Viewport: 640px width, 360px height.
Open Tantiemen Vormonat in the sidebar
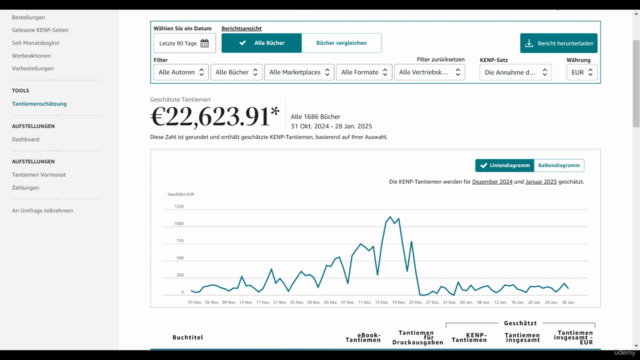click(x=39, y=175)
